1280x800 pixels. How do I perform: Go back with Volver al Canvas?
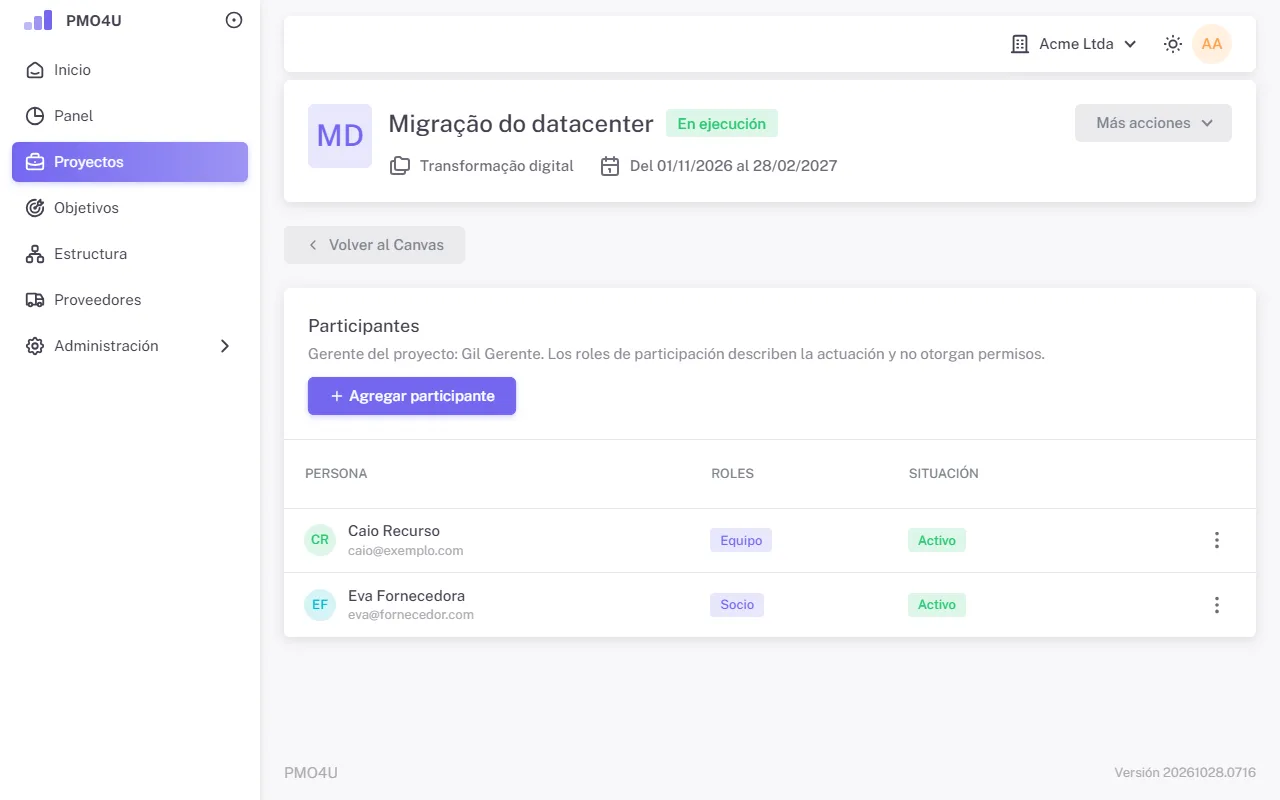point(374,245)
